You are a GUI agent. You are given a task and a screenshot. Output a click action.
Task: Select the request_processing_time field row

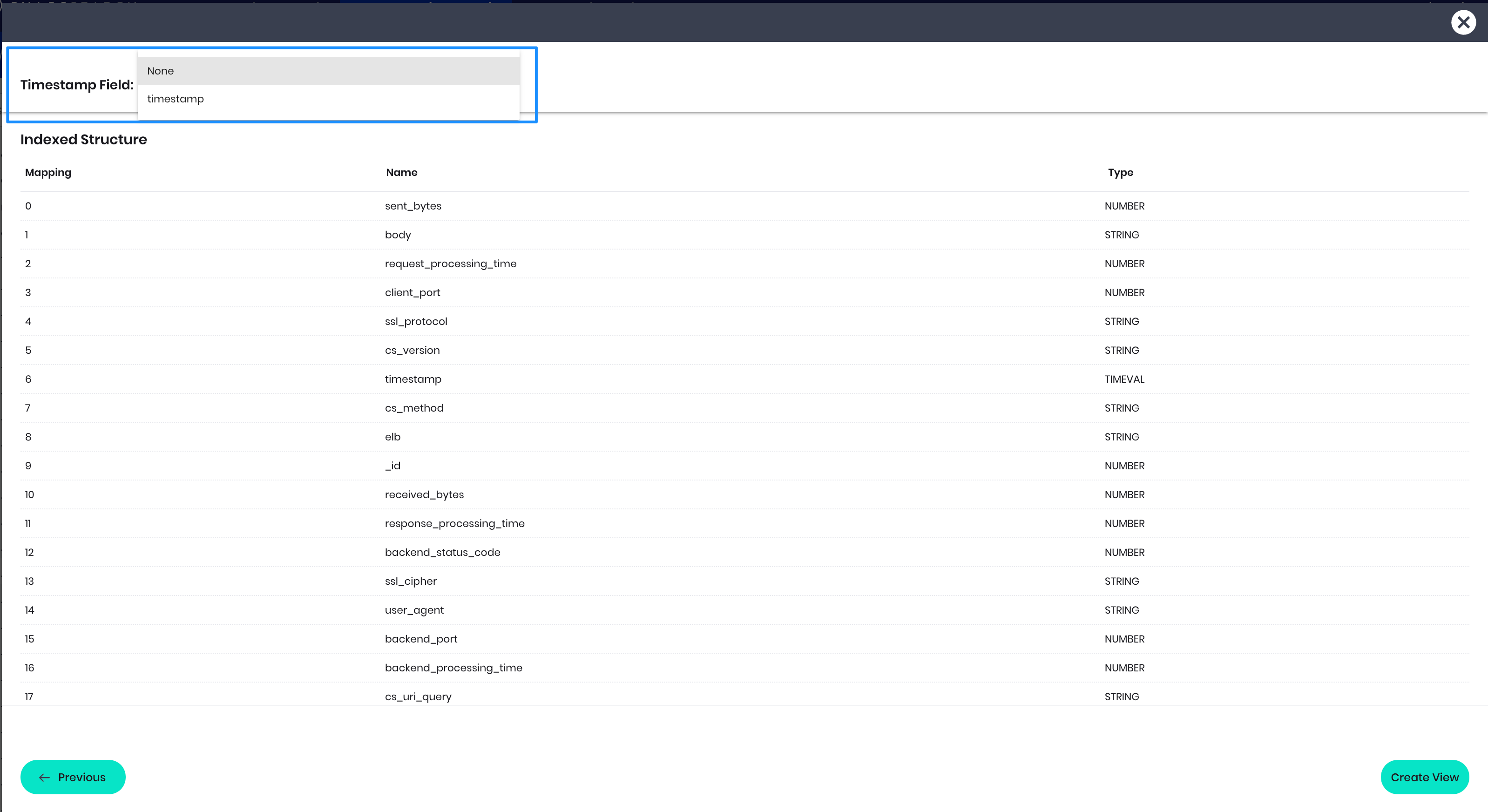point(451,264)
